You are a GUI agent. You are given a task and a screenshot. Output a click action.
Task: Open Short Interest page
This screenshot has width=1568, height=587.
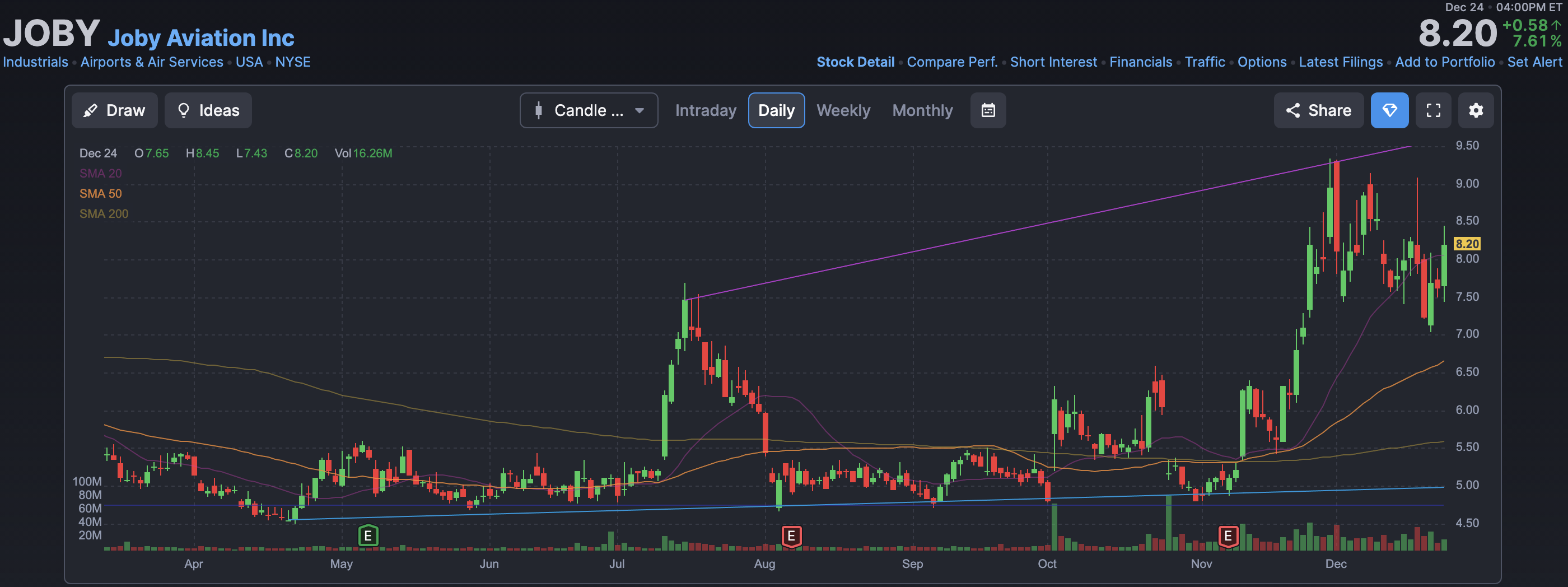click(1053, 62)
